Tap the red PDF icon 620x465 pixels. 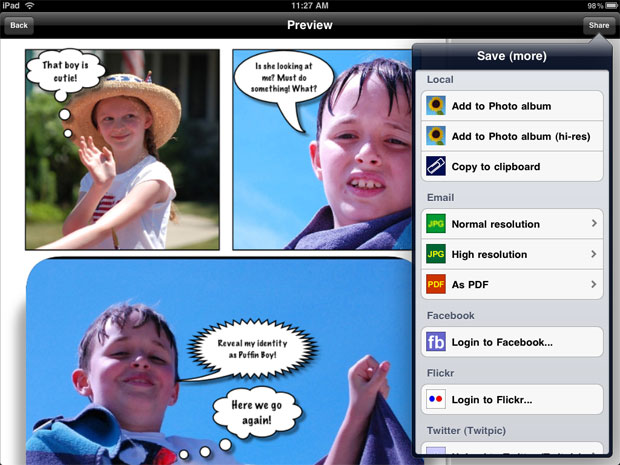[436, 284]
